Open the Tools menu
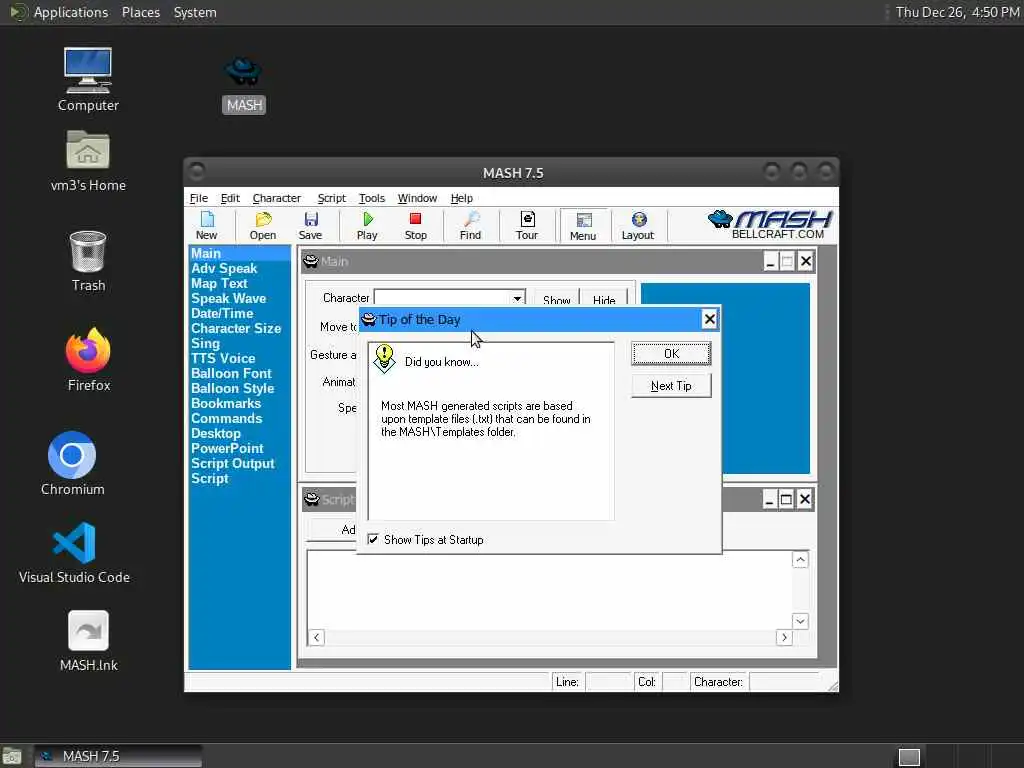The image size is (1024, 768). click(372, 198)
